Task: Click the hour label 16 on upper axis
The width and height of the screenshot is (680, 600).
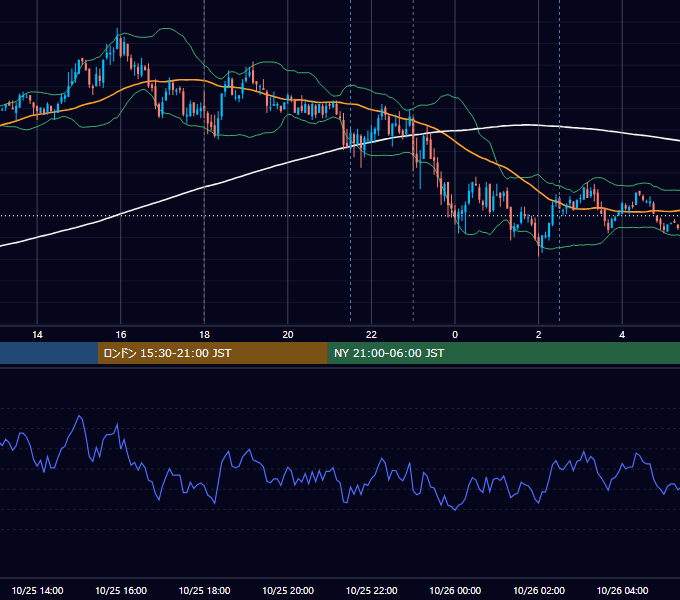Action: pyautogui.click(x=121, y=334)
